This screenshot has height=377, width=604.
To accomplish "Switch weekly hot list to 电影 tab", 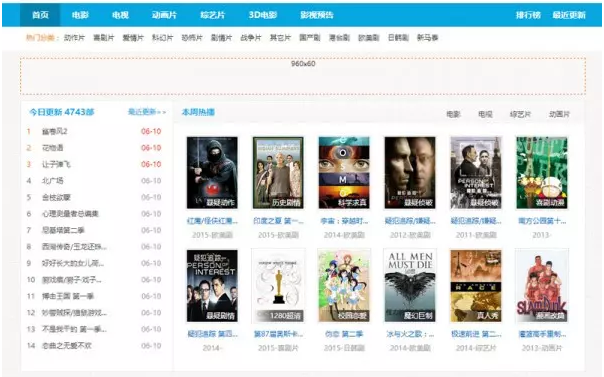I will point(453,114).
